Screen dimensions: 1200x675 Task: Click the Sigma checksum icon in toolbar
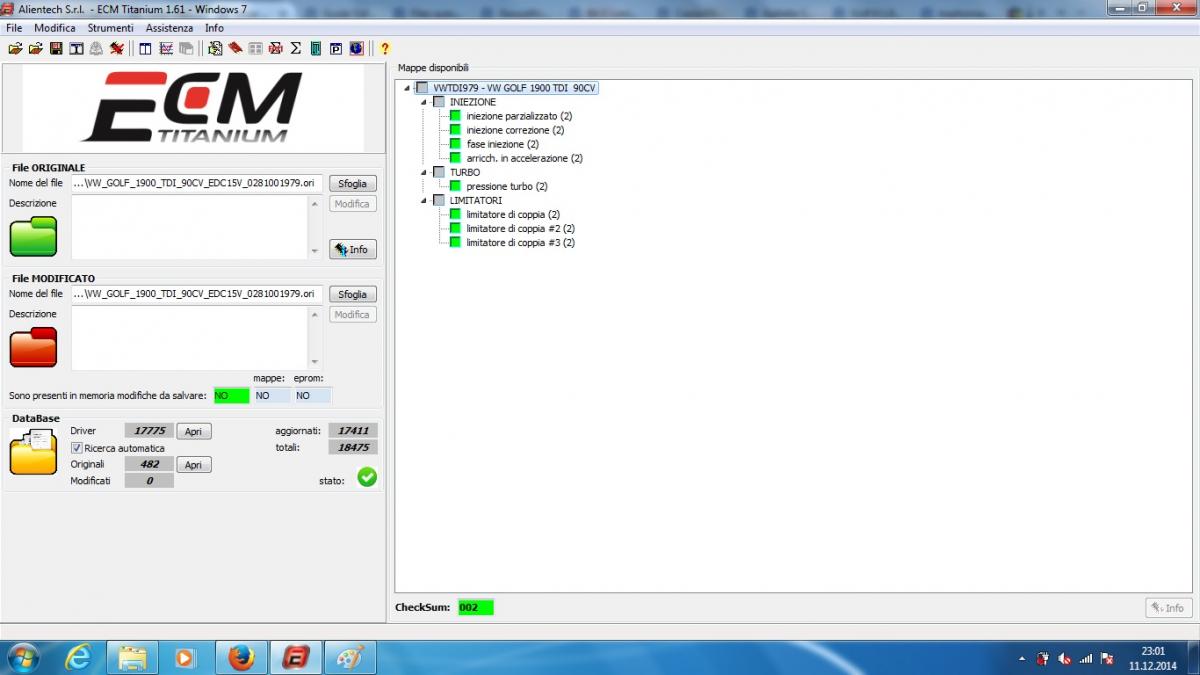pos(296,48)
